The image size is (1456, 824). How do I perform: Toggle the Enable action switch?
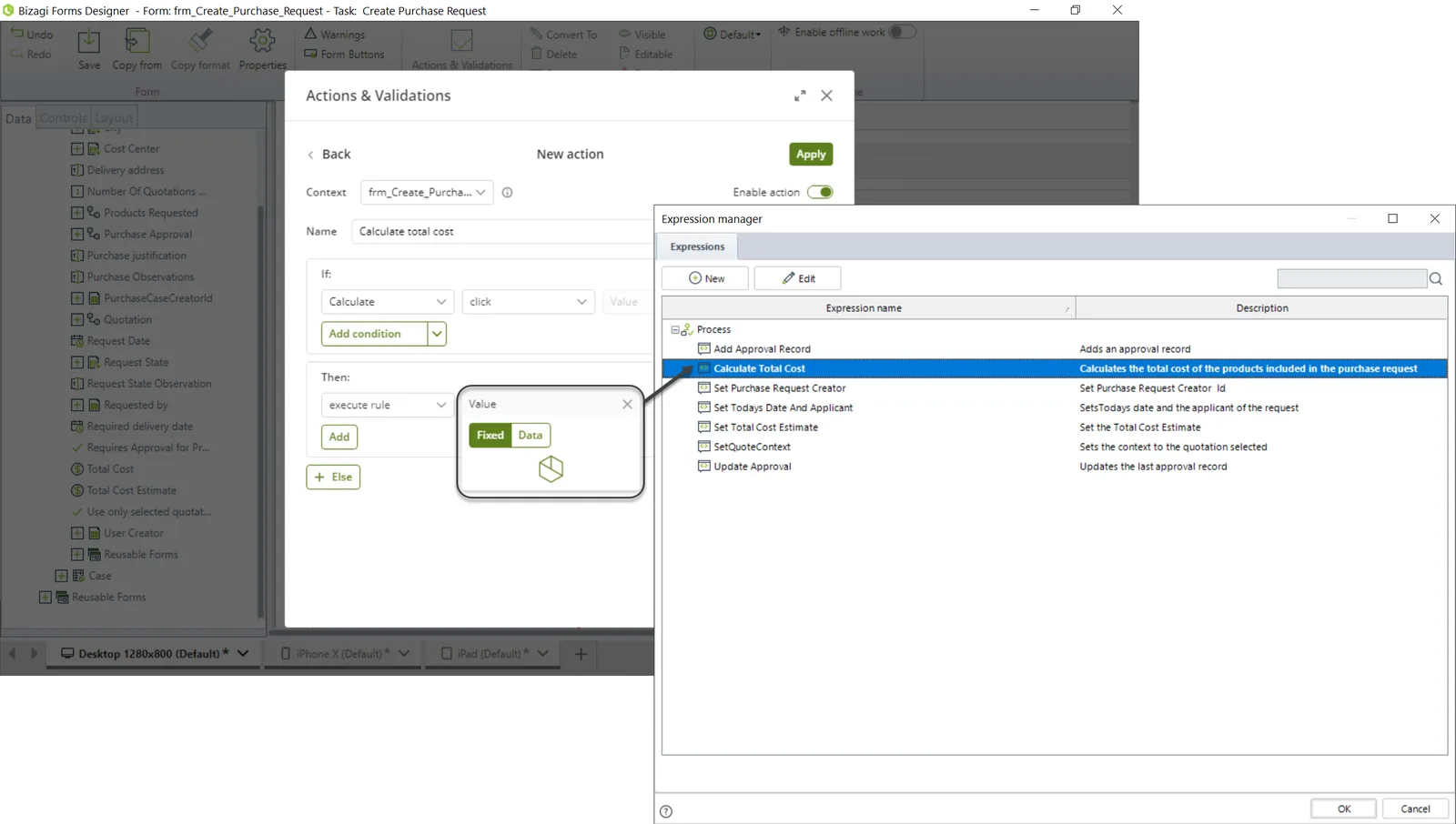click(x=820, y=192)
